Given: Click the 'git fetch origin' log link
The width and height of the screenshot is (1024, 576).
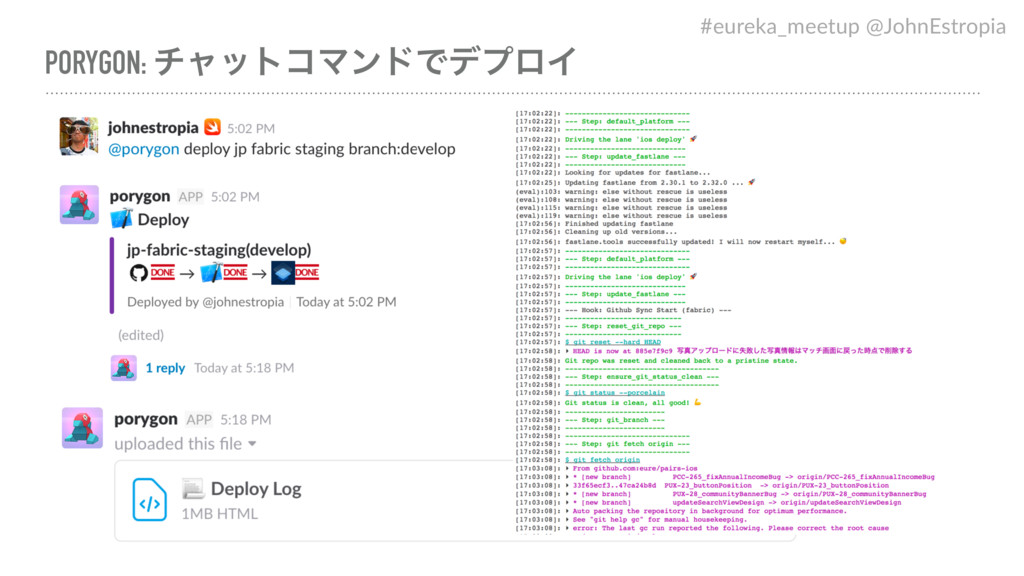Looking at the screenshot, I should point(602,460).
